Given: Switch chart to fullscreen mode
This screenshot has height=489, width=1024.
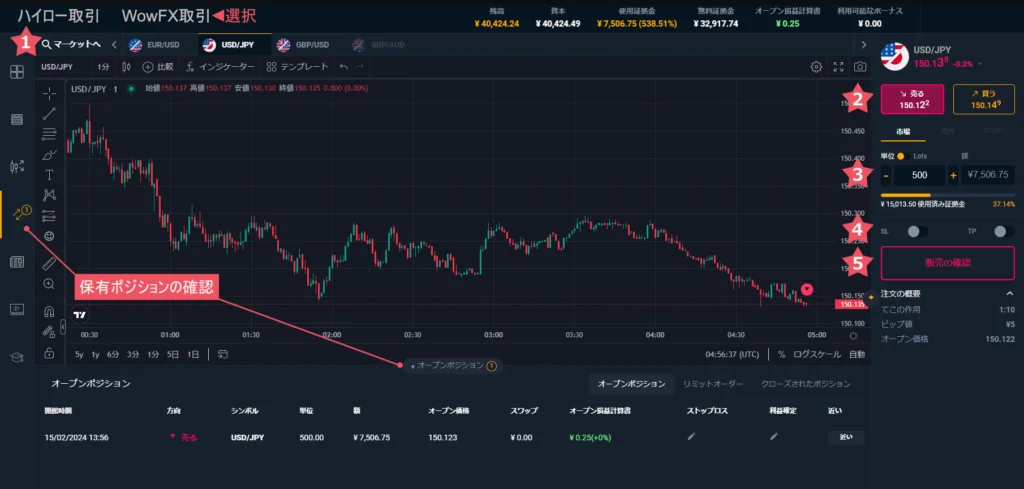Looking at the screenshot, I should click(839, 67).
